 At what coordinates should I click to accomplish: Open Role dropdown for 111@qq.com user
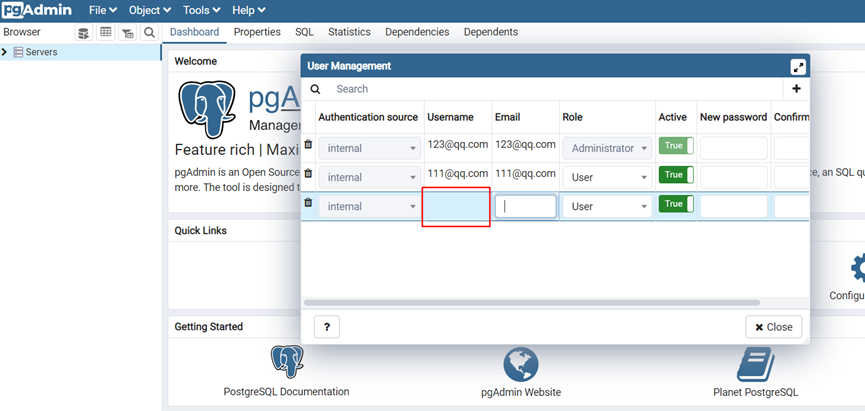607,178
